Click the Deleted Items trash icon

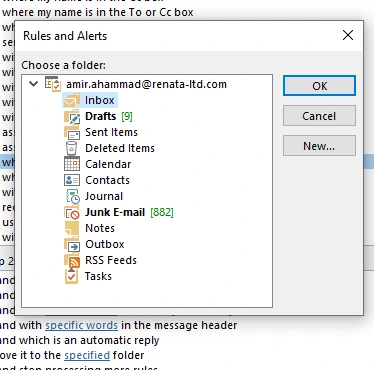coord(72,148)
